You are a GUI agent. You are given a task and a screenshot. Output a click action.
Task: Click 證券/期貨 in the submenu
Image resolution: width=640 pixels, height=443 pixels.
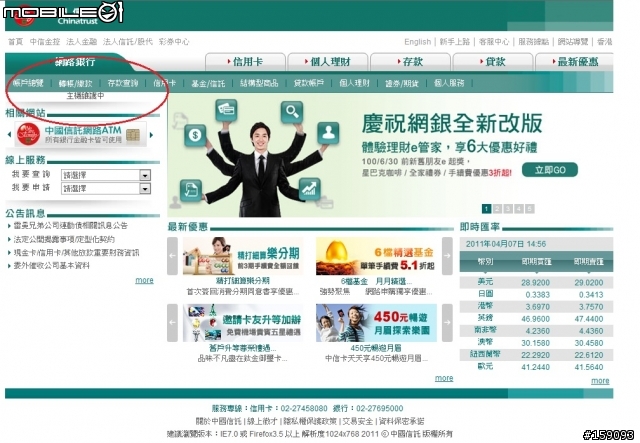(402, 83)
